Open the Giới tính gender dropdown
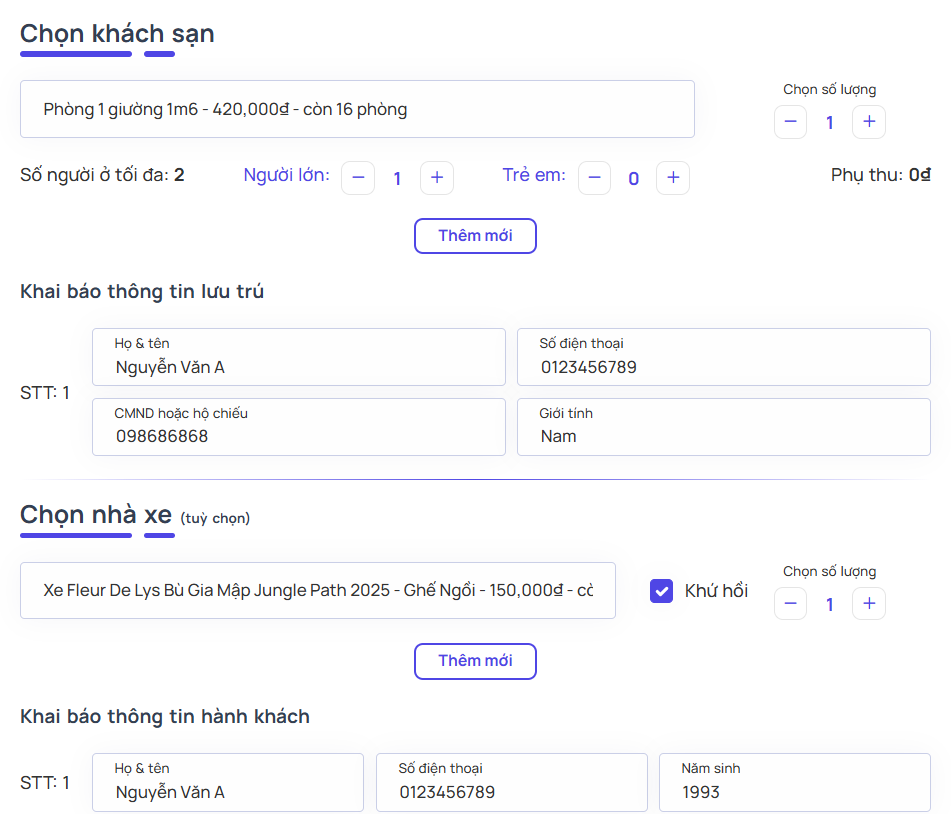This screenshot has height=814, width=951. pyautogui.click(x=723, y=427)
